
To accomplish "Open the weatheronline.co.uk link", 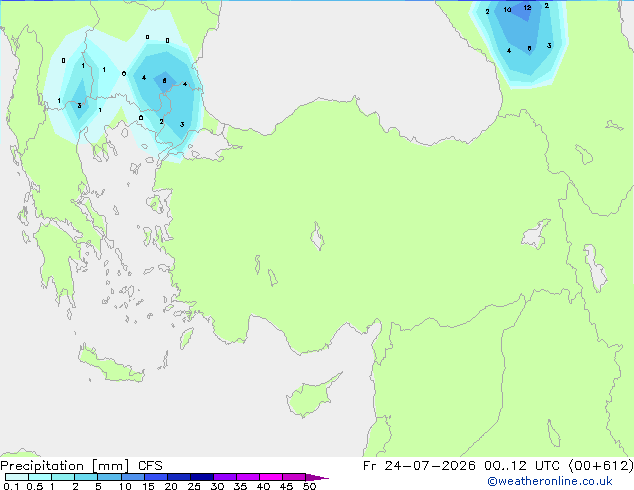I will coord(550,481).
